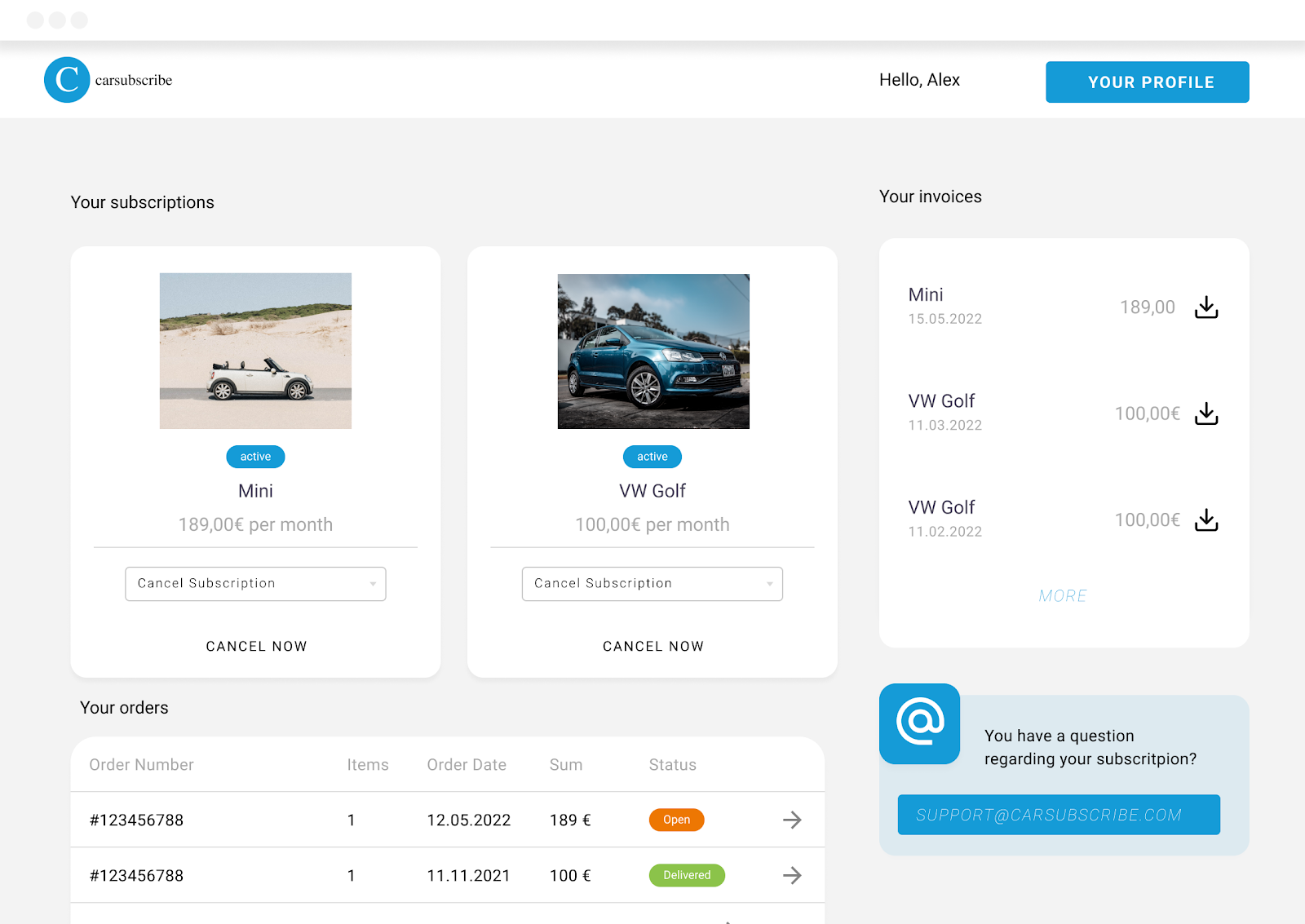The height and width of the screenshot is (924, 1305).
Task: Click the 100 € order sum
Action: coord(570,875)
